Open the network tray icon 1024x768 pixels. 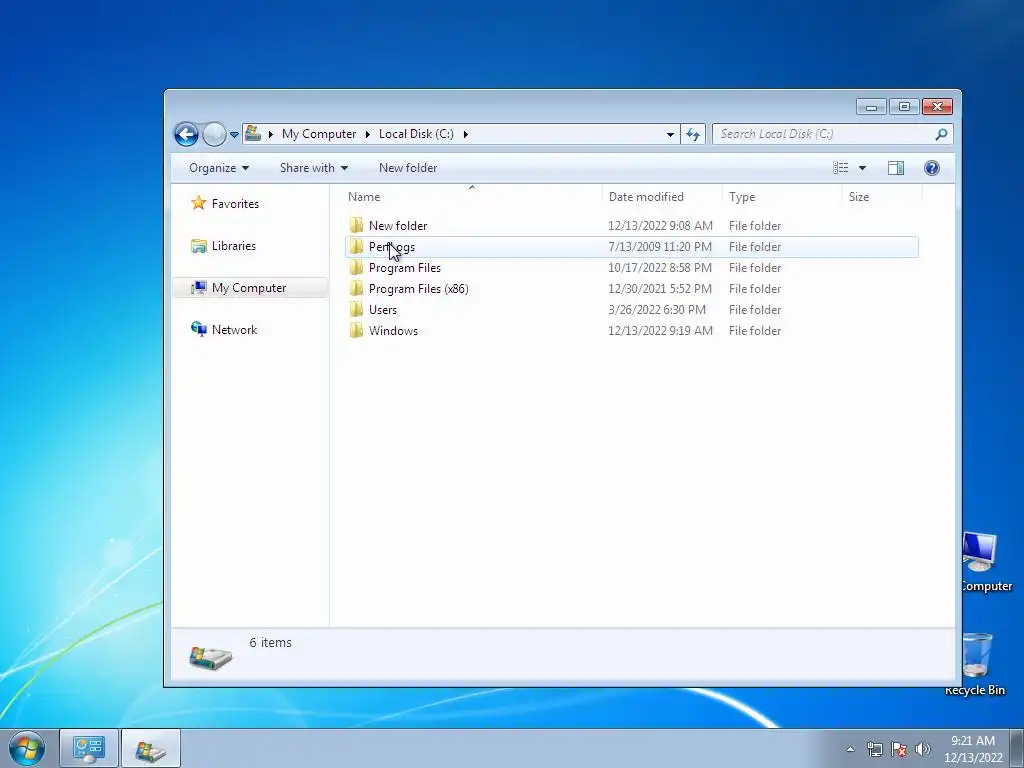874,749
